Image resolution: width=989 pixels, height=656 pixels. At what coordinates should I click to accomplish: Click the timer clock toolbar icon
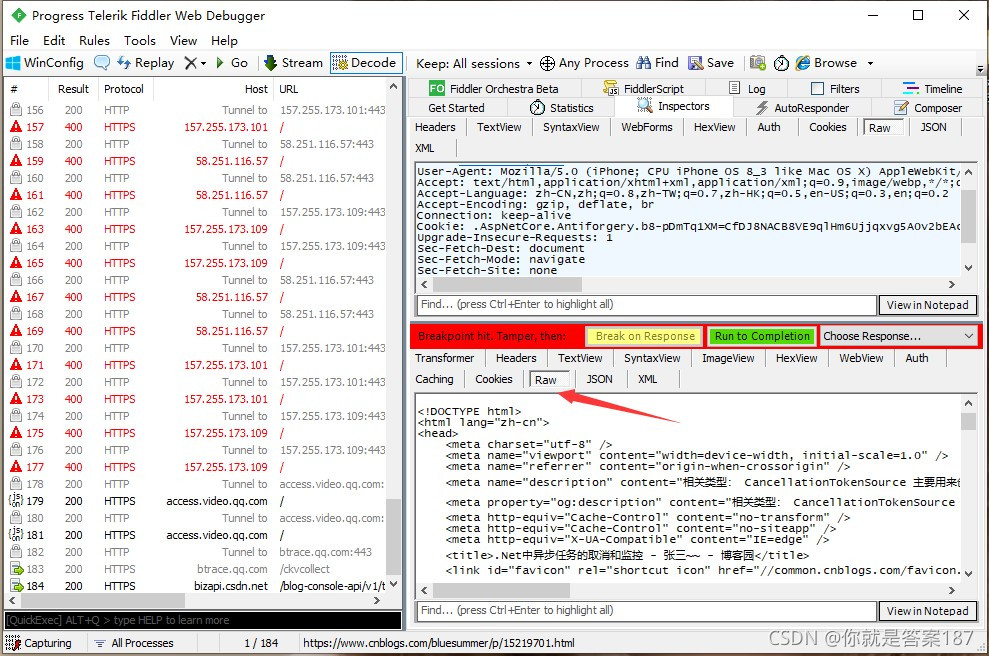(781, 63)
